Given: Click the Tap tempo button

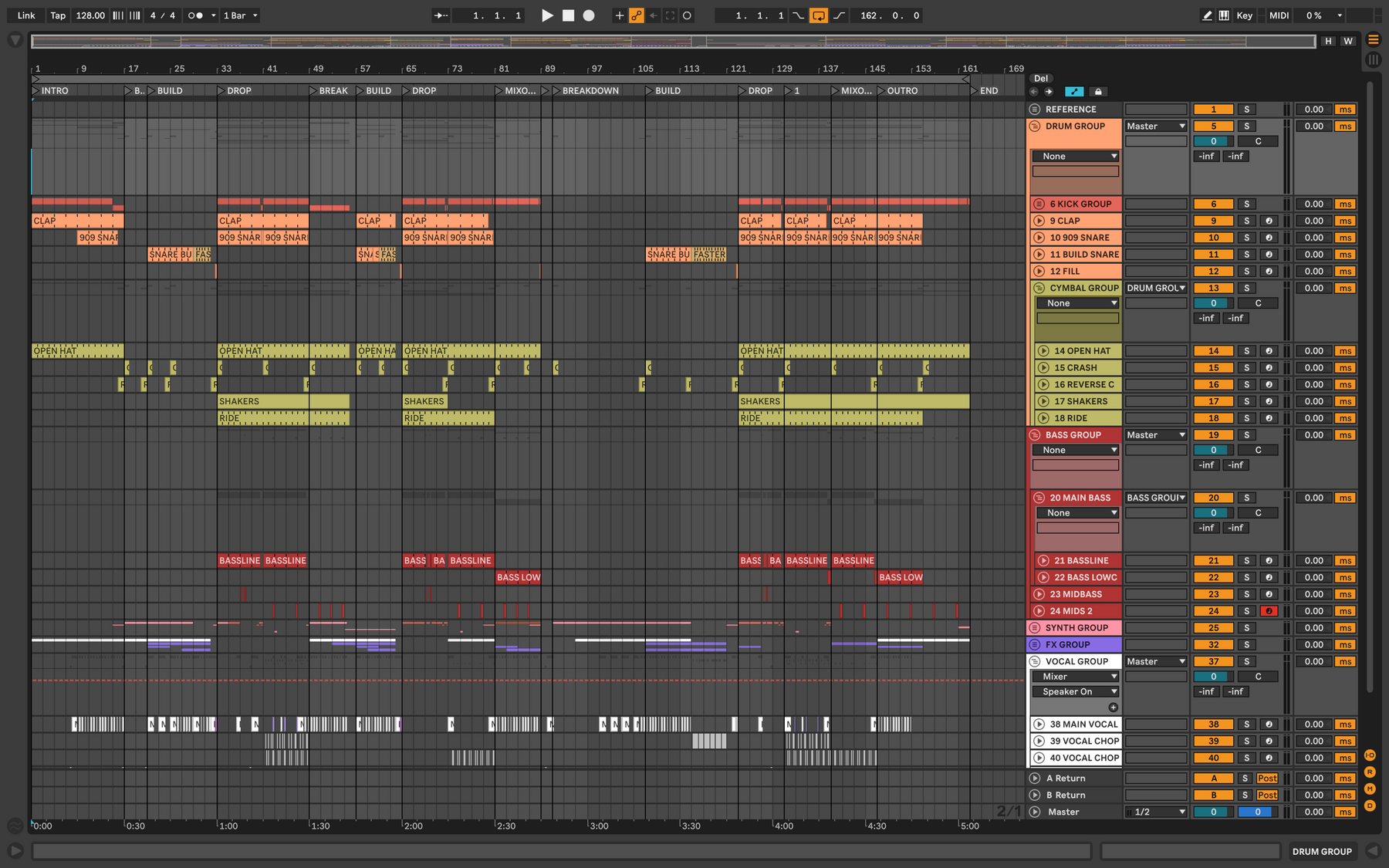Looking at the screenshot, I should pos(58,15).
